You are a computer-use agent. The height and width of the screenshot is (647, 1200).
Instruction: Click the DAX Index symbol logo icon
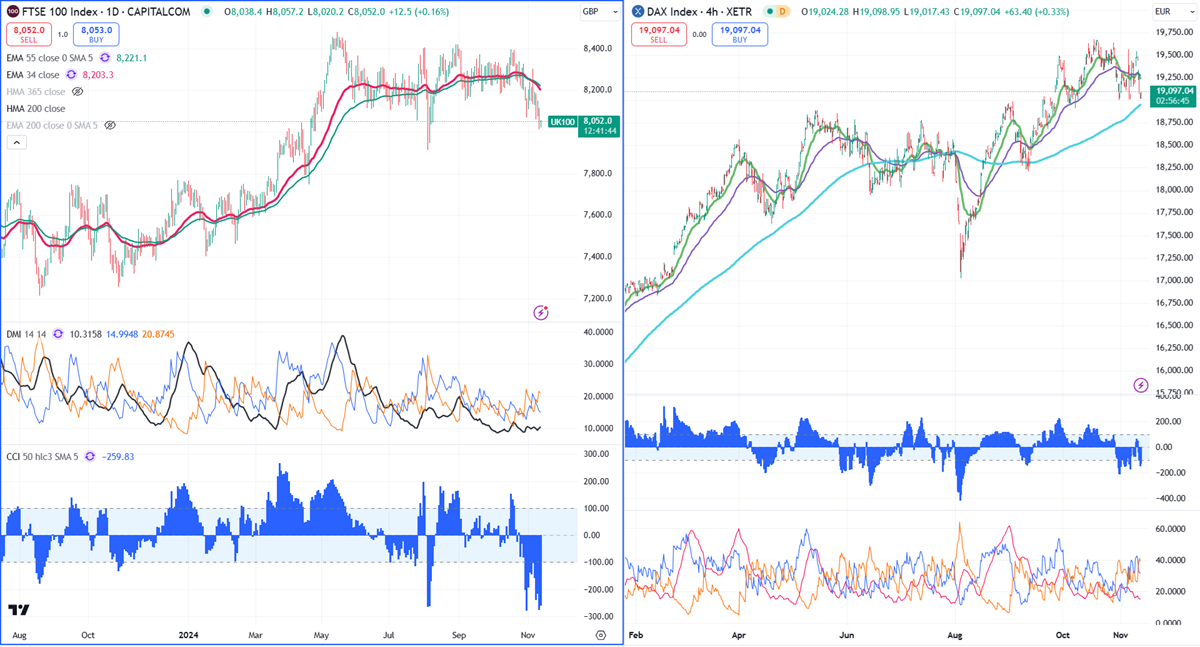tap(637, 11)
